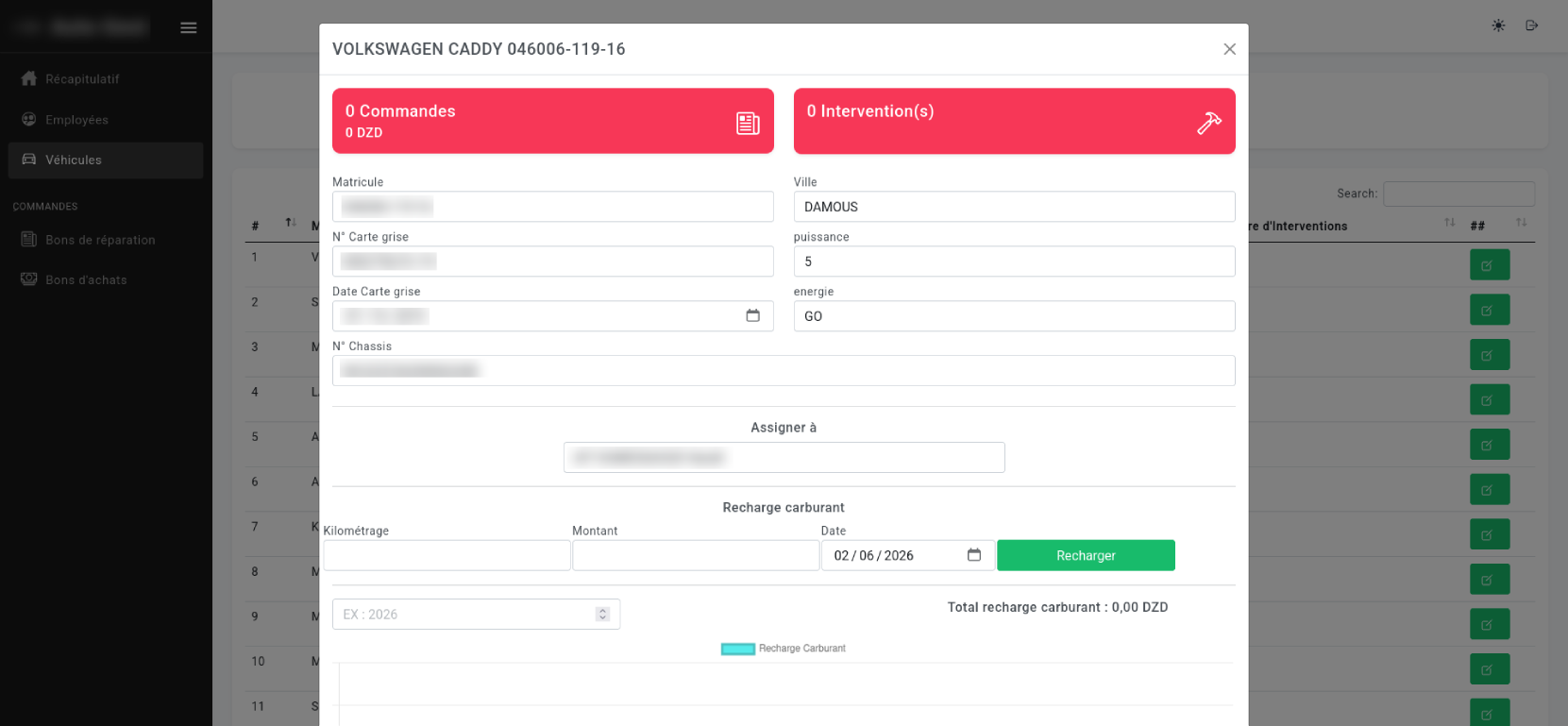The width and height of the screenshot is (1568, 726).
Task: Open Bons de réparation page
Action: (100, 240)
